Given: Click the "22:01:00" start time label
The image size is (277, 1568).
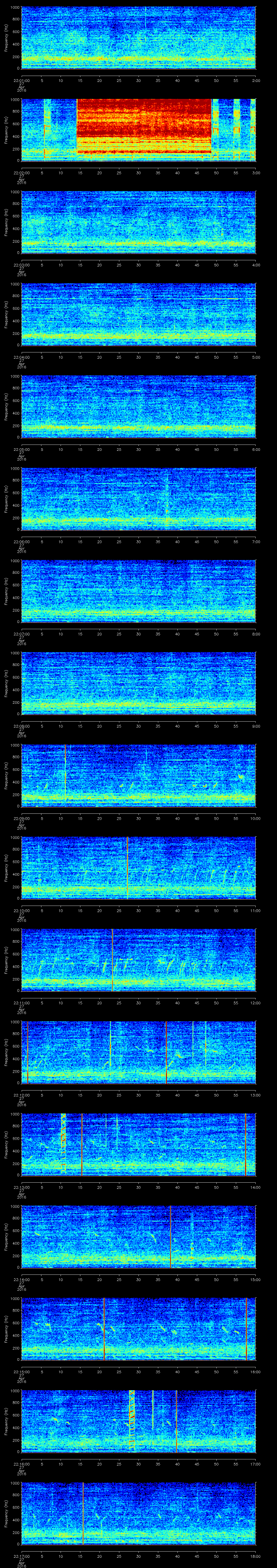Looking at the screenshot, I should tap(22, 80).
